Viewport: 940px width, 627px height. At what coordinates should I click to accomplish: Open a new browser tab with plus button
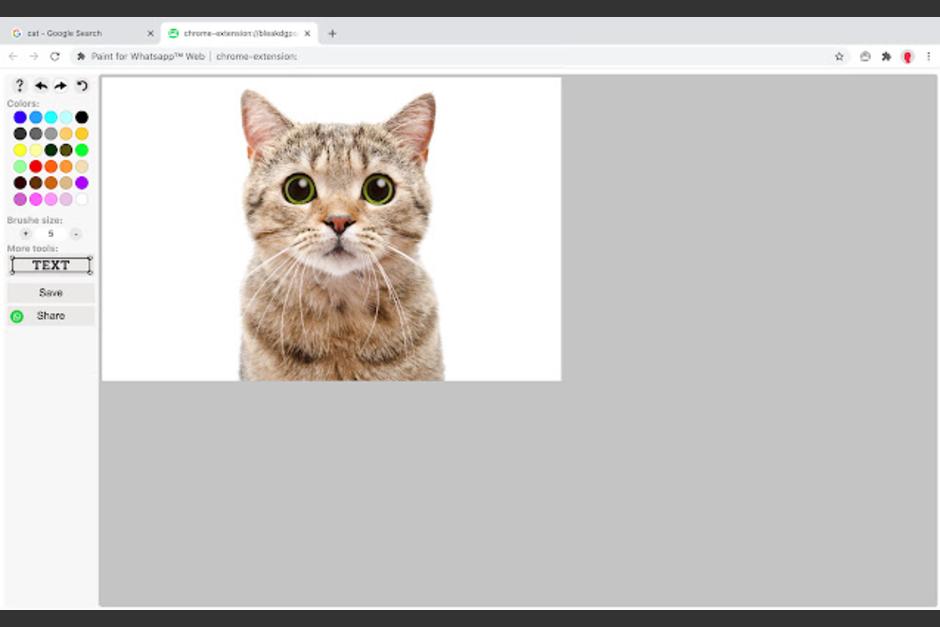tap(332, 33)
